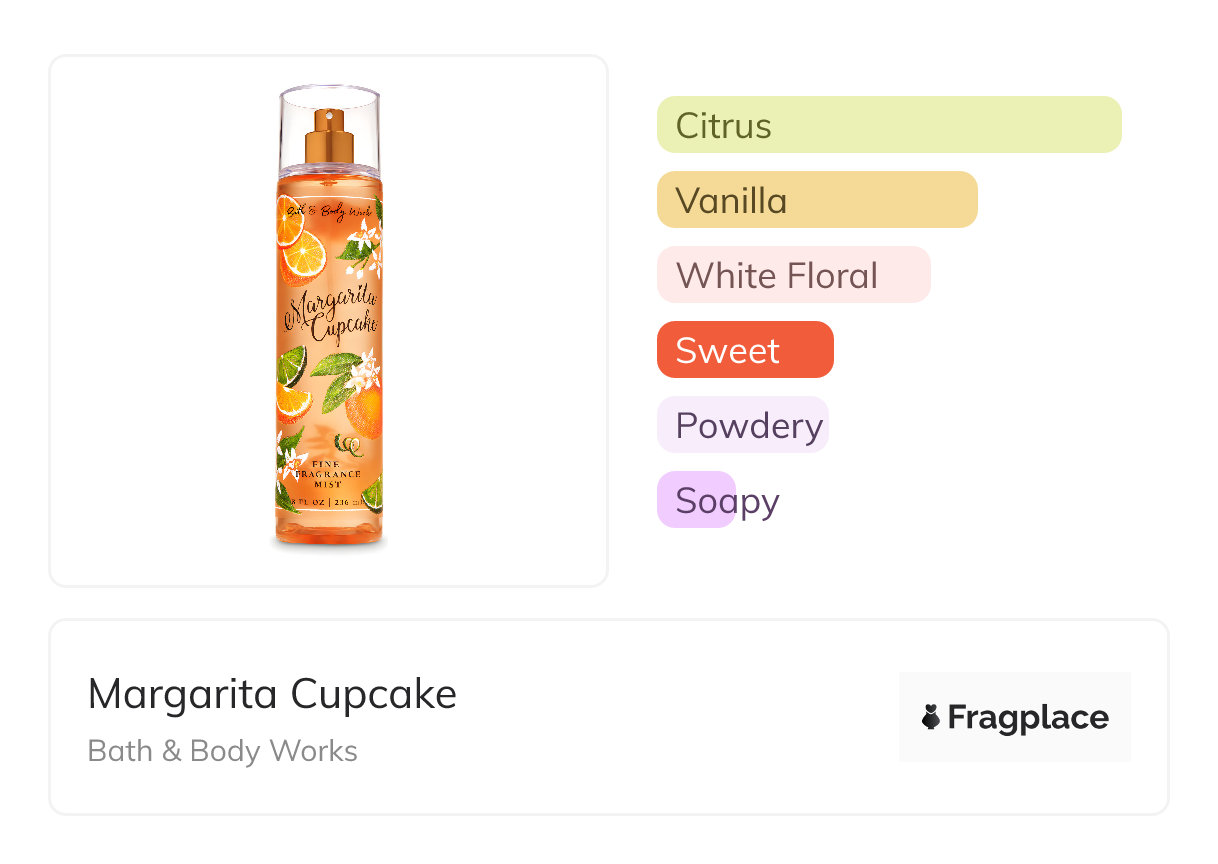Image resolution: width=1218 pixels, height=864 pixels.
Task: Click the Bath & Body Works script on the bottle
Action: coord(329,210)
